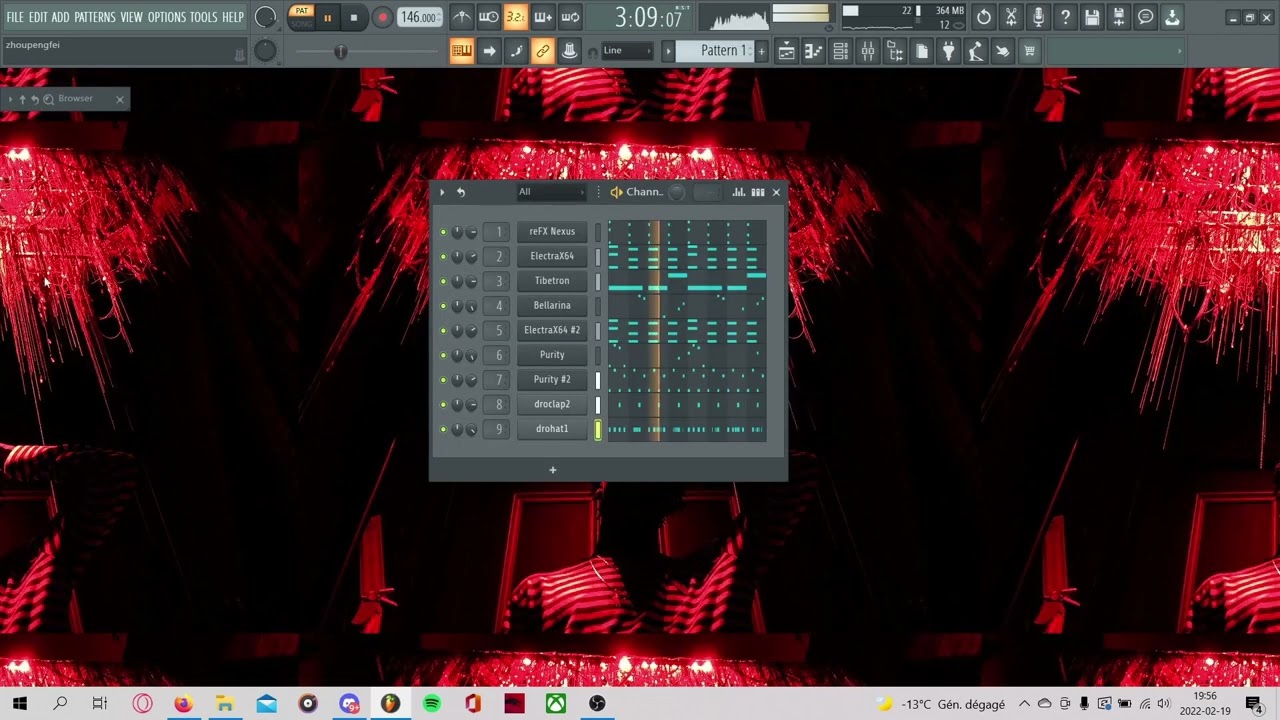Open the Piano roll view icon
This screenshot has width=1280, height=720.
pyautogui.click(x=814, y=51)
